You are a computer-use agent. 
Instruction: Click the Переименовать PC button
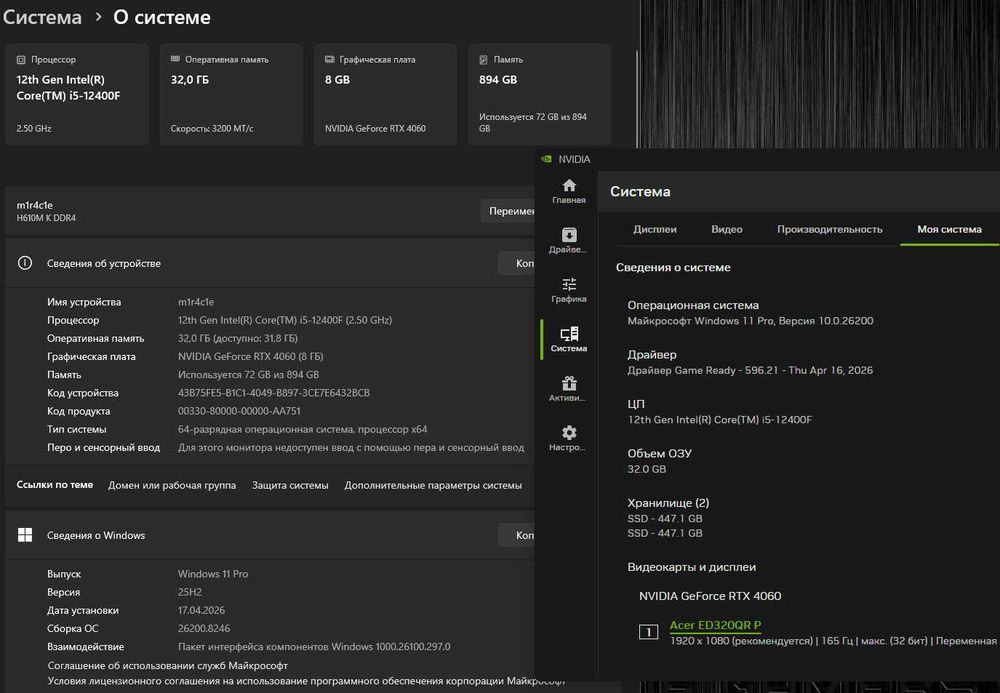[x=510, y=211]
